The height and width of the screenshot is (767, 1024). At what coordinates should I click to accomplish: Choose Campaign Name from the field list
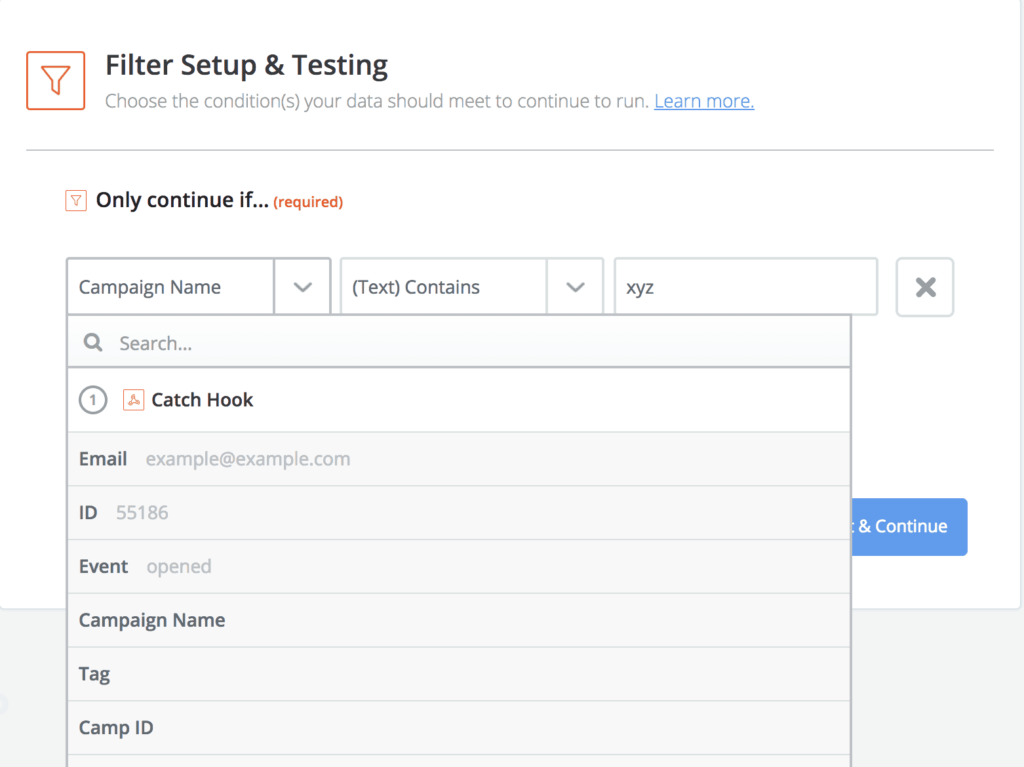(x=459, y=620)
